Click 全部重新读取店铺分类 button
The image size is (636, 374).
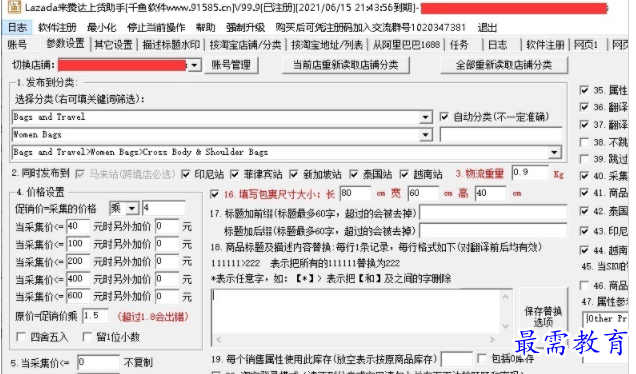(x=504, y=65)
